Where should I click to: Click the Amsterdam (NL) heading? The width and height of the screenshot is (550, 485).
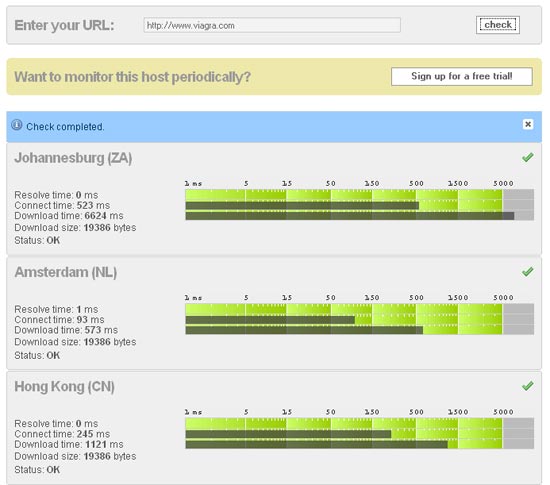pos(66,272)
